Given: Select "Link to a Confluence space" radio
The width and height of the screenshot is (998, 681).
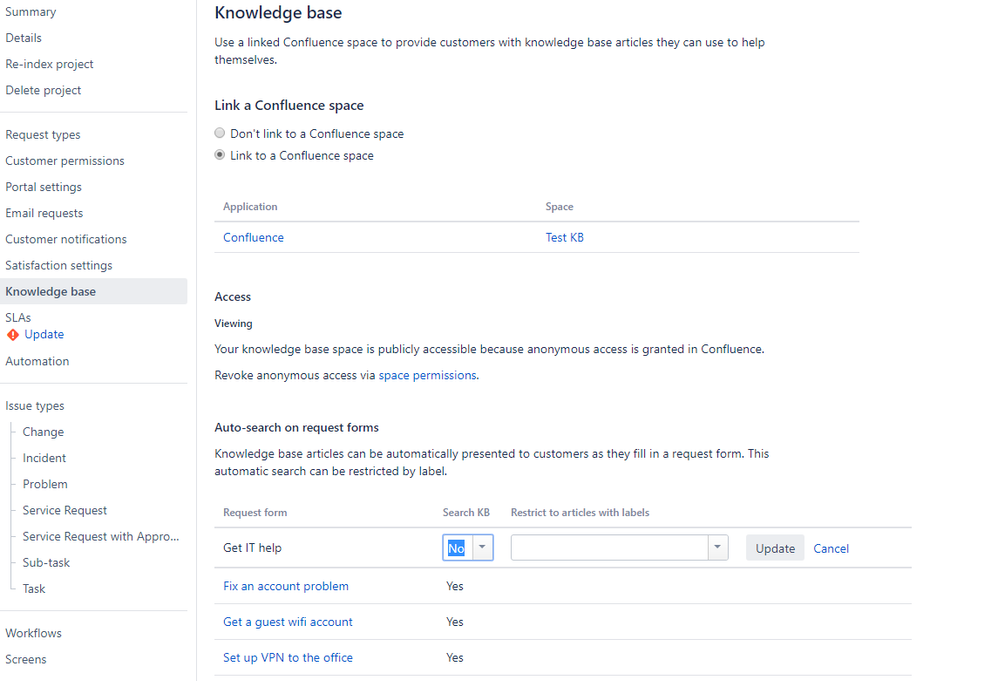Looking at the screenshot, I should (220, 155).
